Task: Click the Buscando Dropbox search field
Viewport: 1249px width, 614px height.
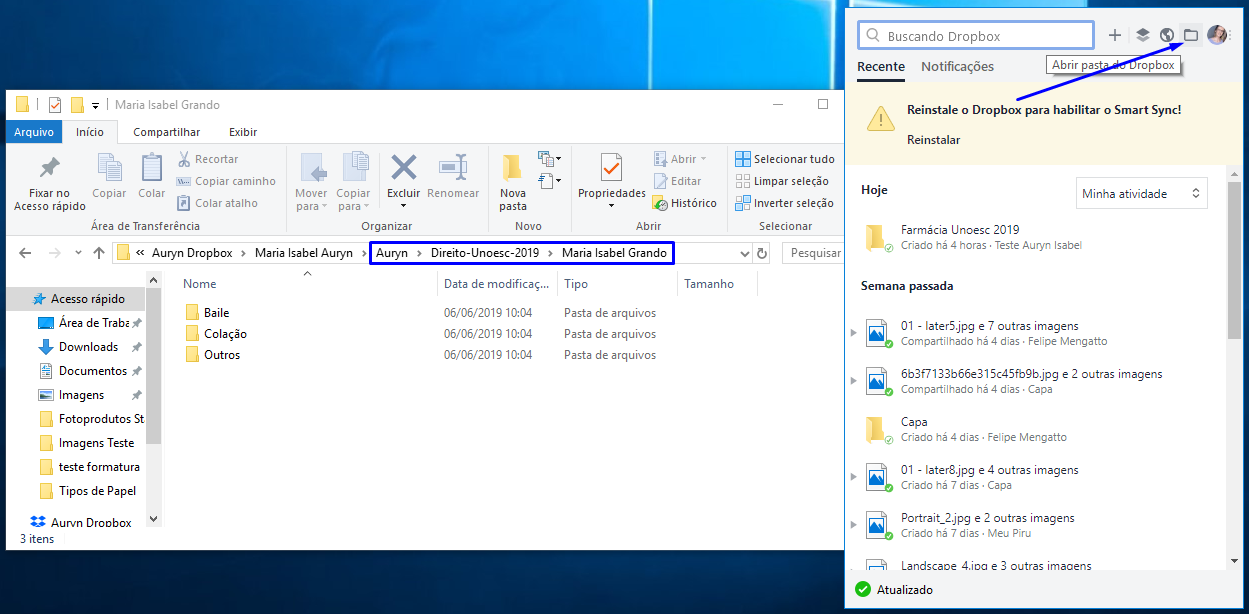Action: click(x=976, y=36)
